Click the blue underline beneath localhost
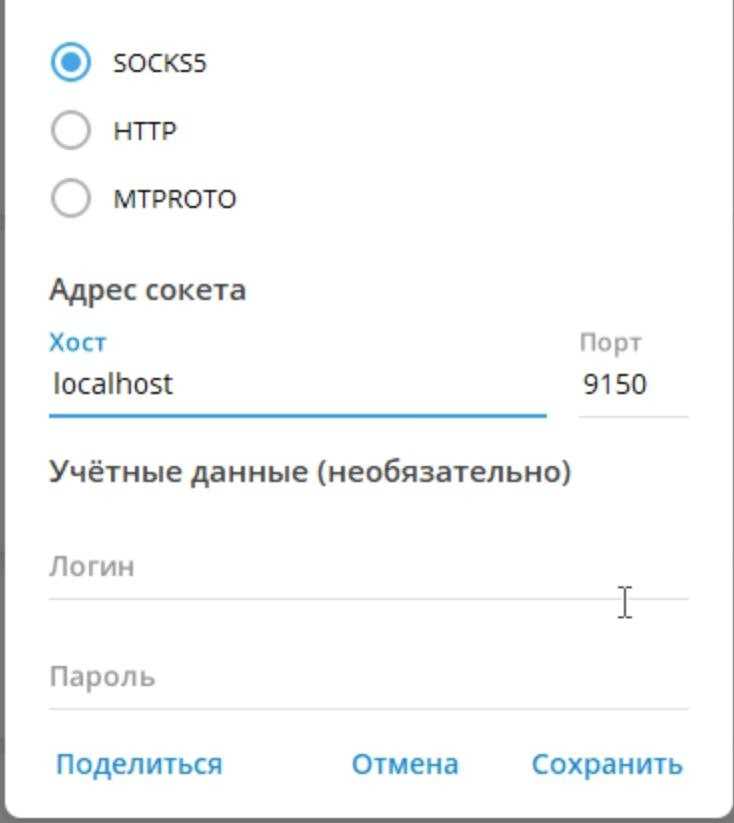This screenshot has width=734, height=823. click(298, 416)
